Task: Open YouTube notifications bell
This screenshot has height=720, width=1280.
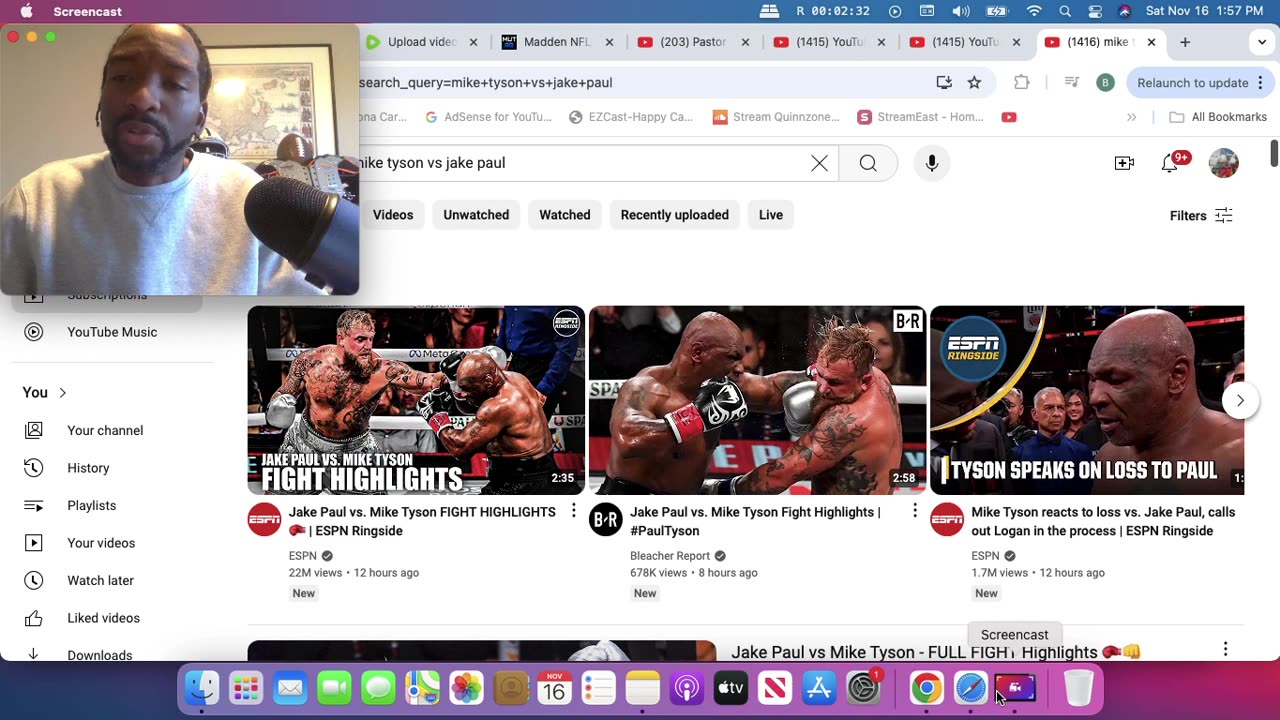Action: (1170, 163)
